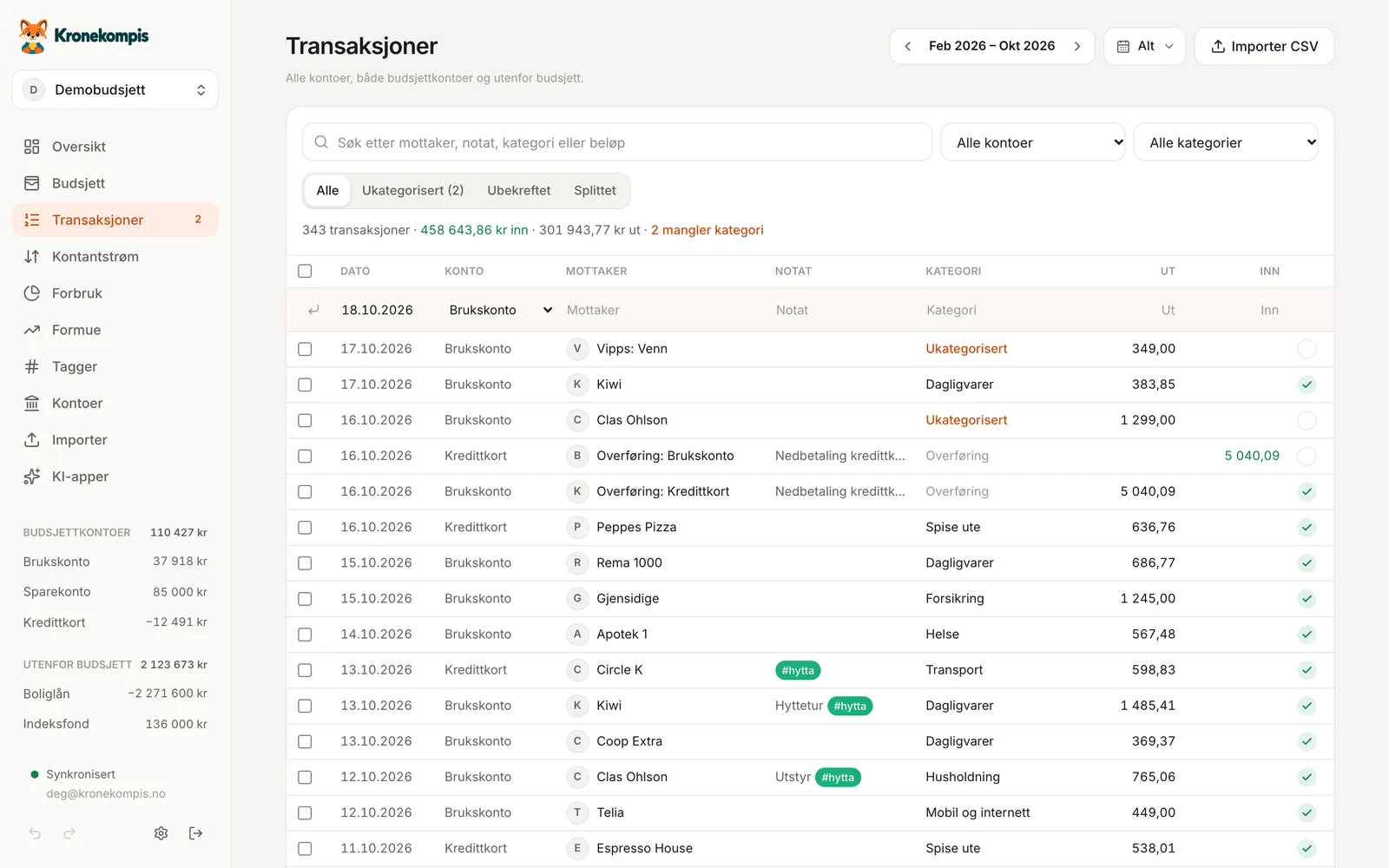
Task: Click the Espresso House avatar icon
Action: pos(577,848)
